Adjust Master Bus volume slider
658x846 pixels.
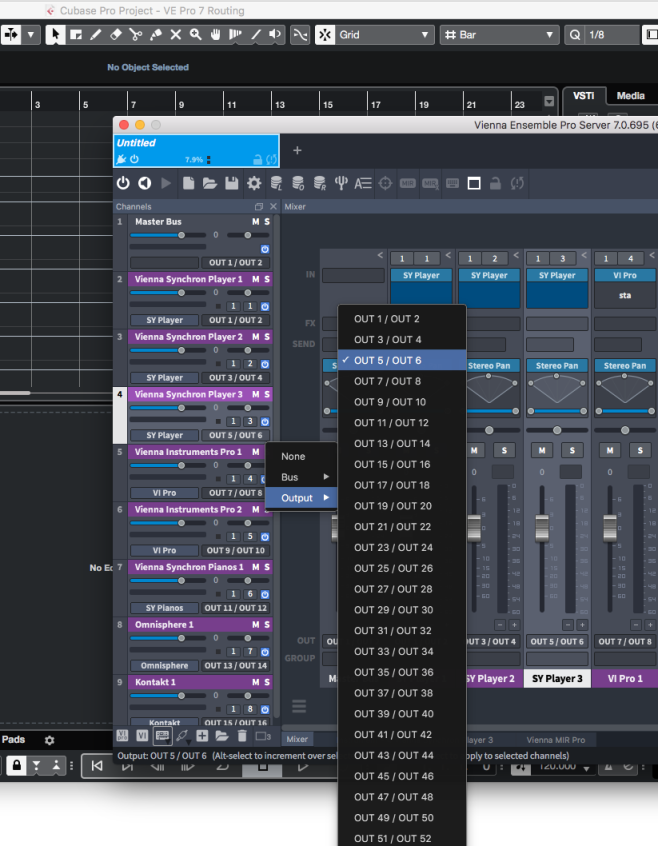(x=168, y=235)
